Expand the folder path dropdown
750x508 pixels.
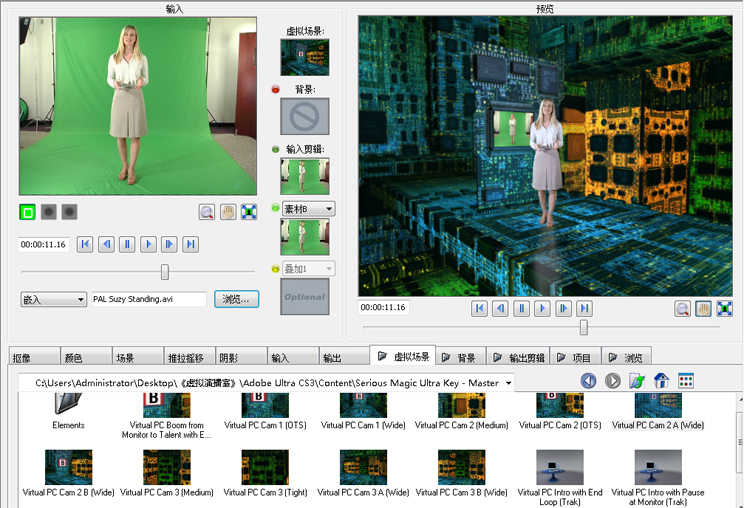pos(509,382)
